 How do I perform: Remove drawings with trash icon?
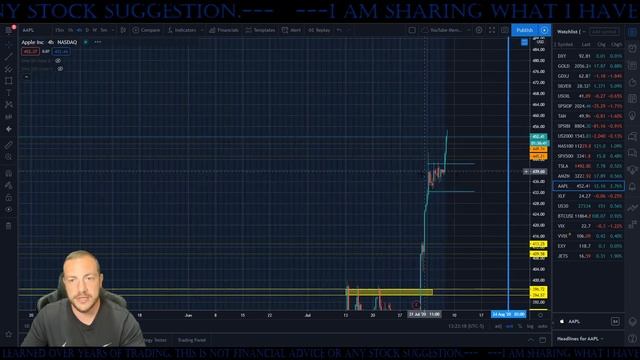coord(9,226)
